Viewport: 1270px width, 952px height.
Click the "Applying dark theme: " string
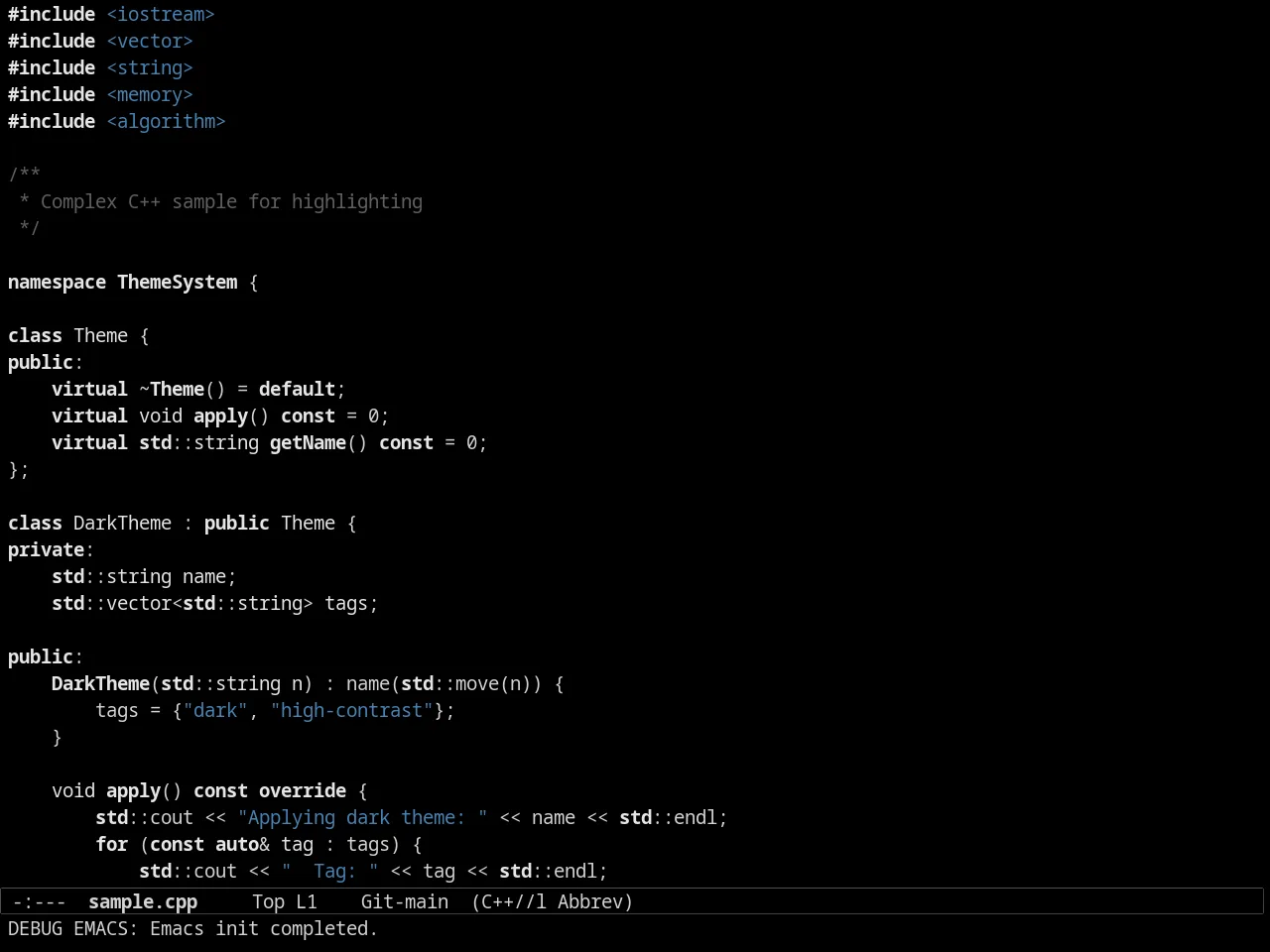tap(362, 817)
